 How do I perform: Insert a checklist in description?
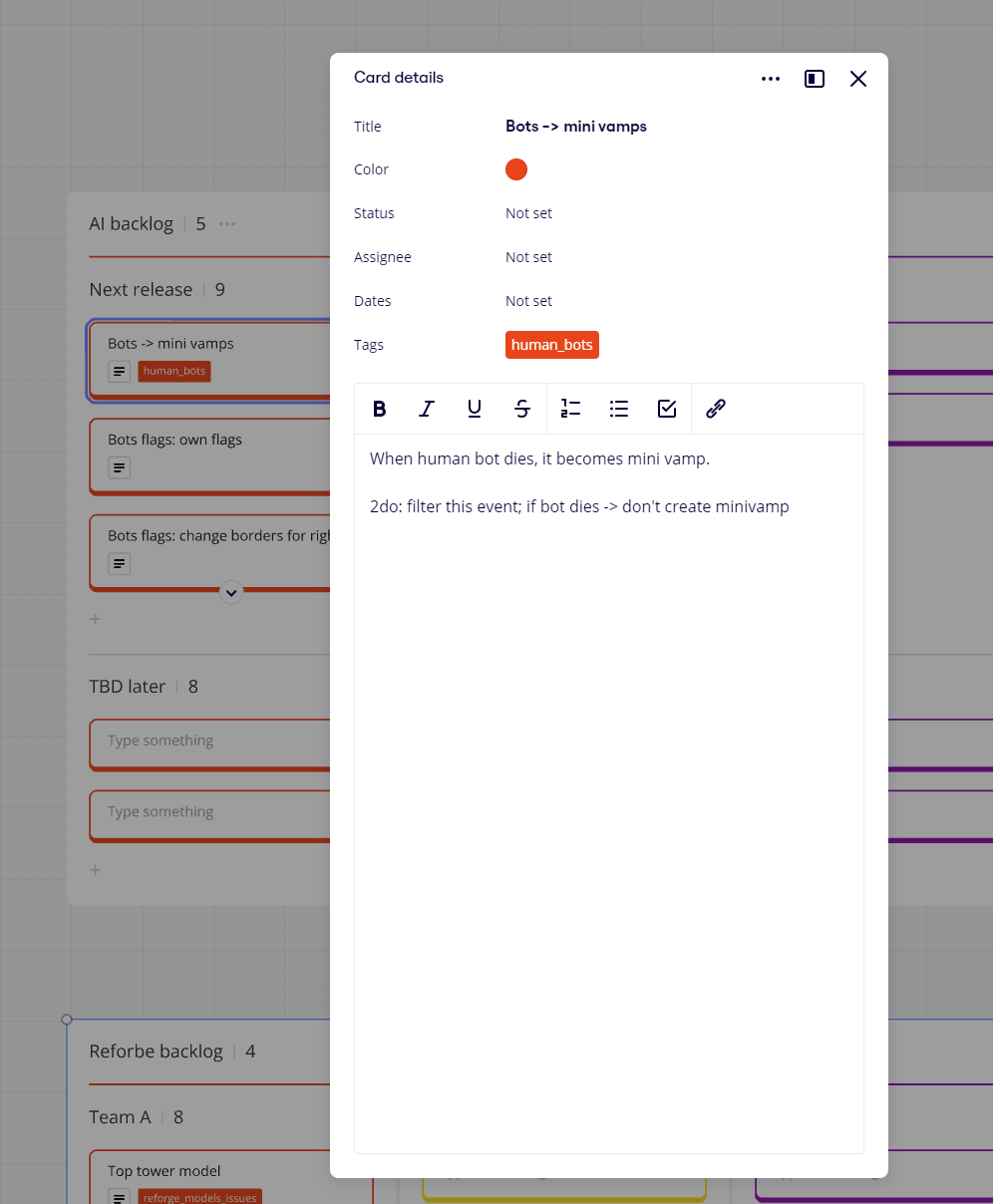(667, 409)
